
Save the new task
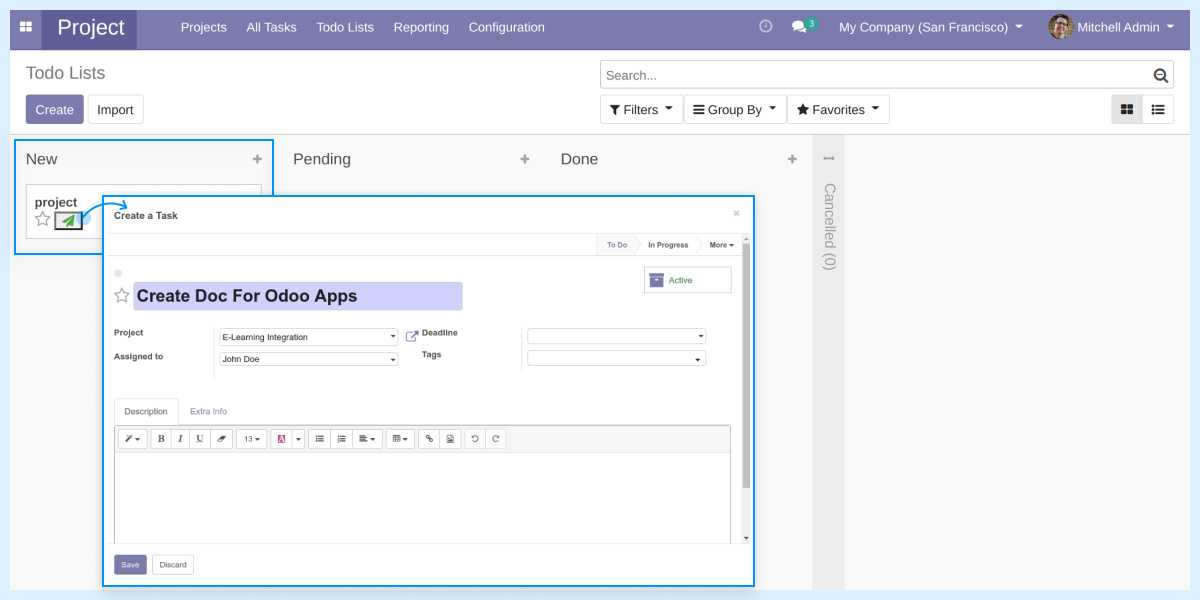click(129, 564)
